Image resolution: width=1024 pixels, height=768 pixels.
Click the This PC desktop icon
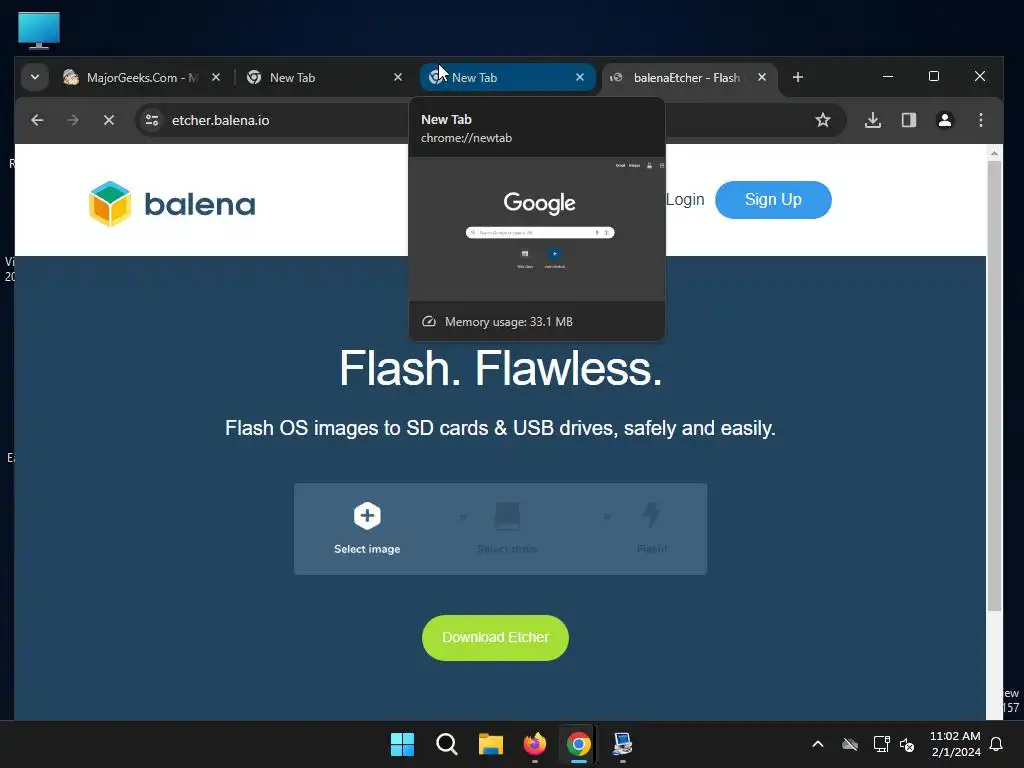[x=39, y=30]
